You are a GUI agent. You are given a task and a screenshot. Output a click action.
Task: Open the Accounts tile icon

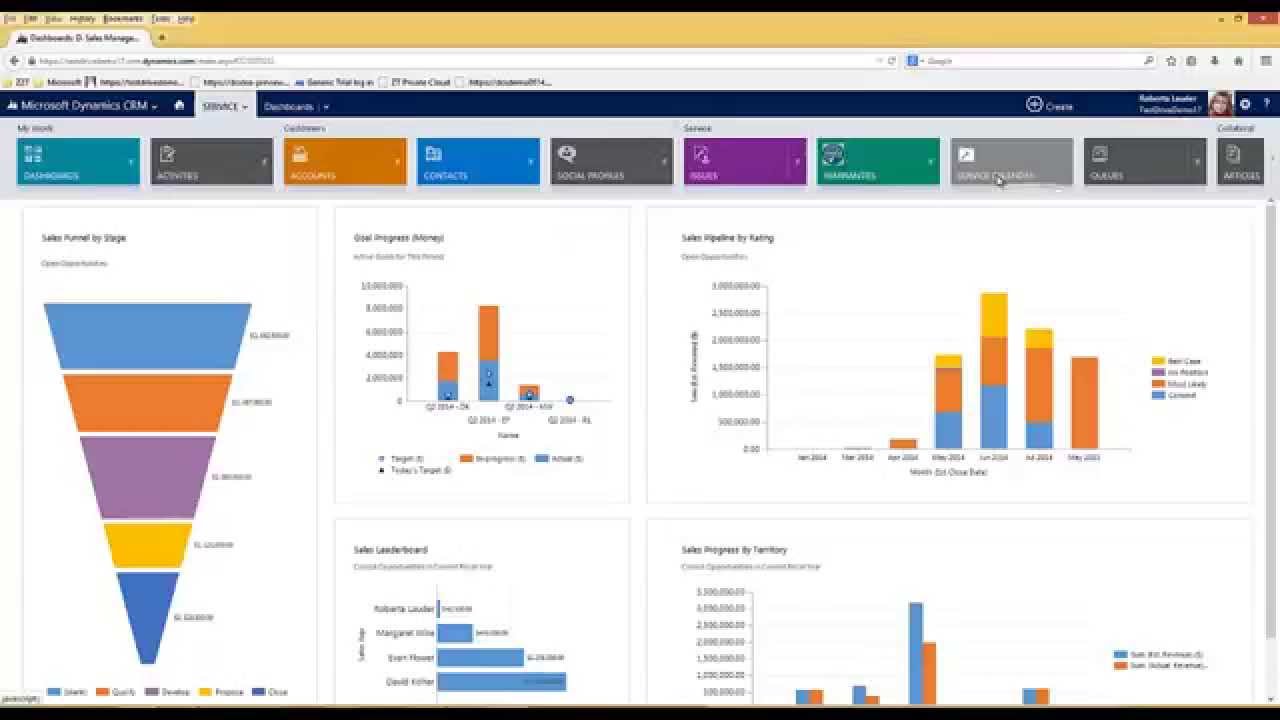tap(299, 154)
